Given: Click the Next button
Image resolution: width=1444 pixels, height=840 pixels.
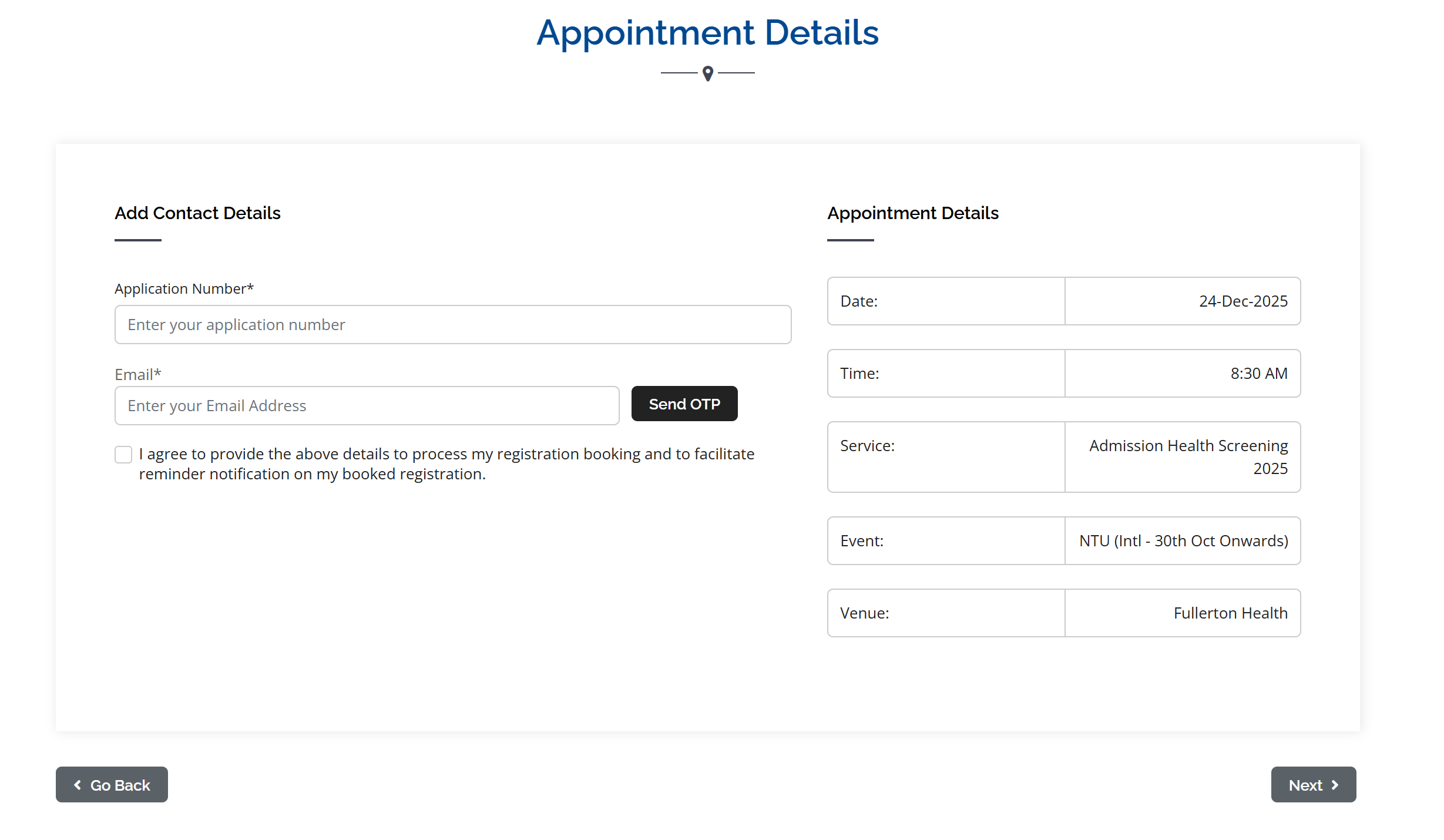Looking at the screenshot, I should click(1313, 785).
